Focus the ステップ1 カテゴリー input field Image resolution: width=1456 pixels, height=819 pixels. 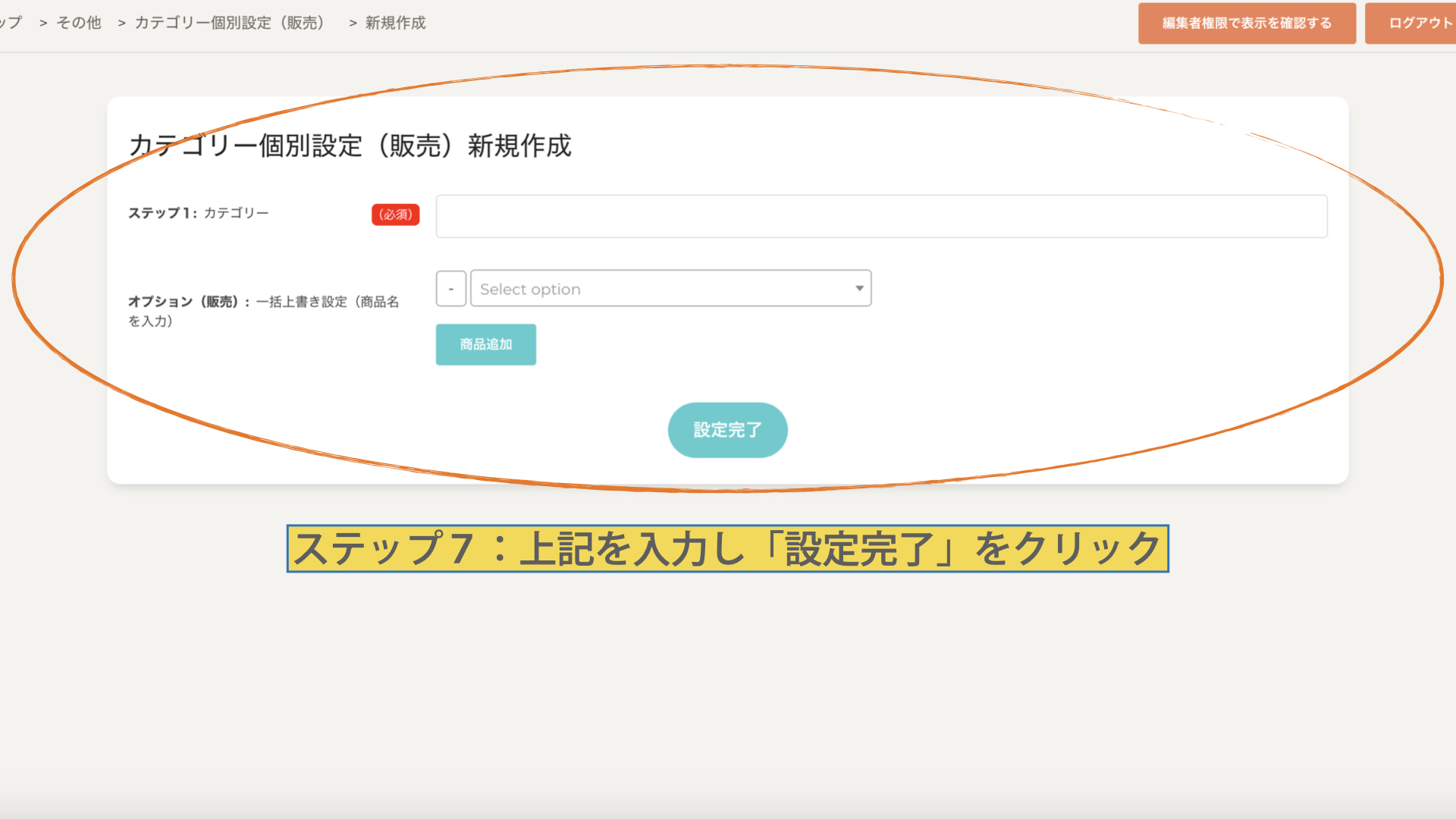(881, 216)
